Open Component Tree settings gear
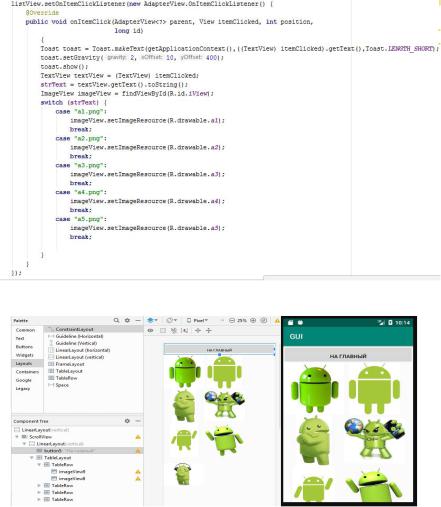 (x=127, y=421)
